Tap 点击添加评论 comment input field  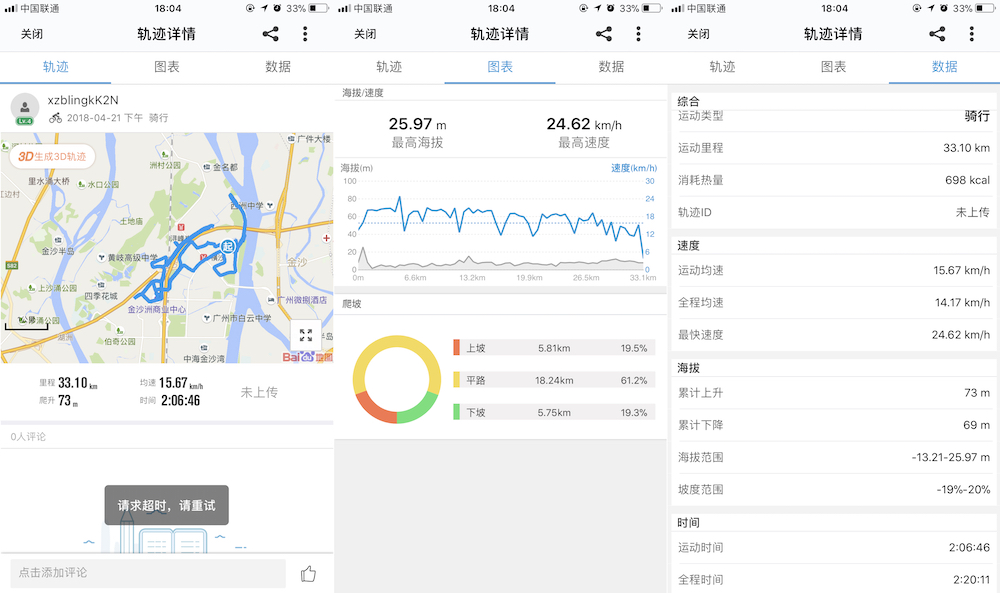click(x=148, y=573)
